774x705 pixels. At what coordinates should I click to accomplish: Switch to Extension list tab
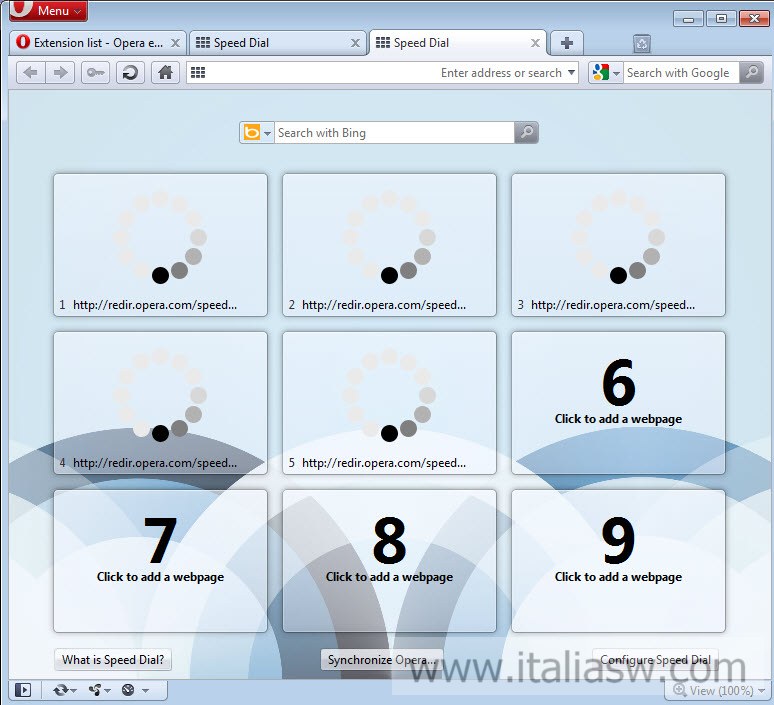97,43
